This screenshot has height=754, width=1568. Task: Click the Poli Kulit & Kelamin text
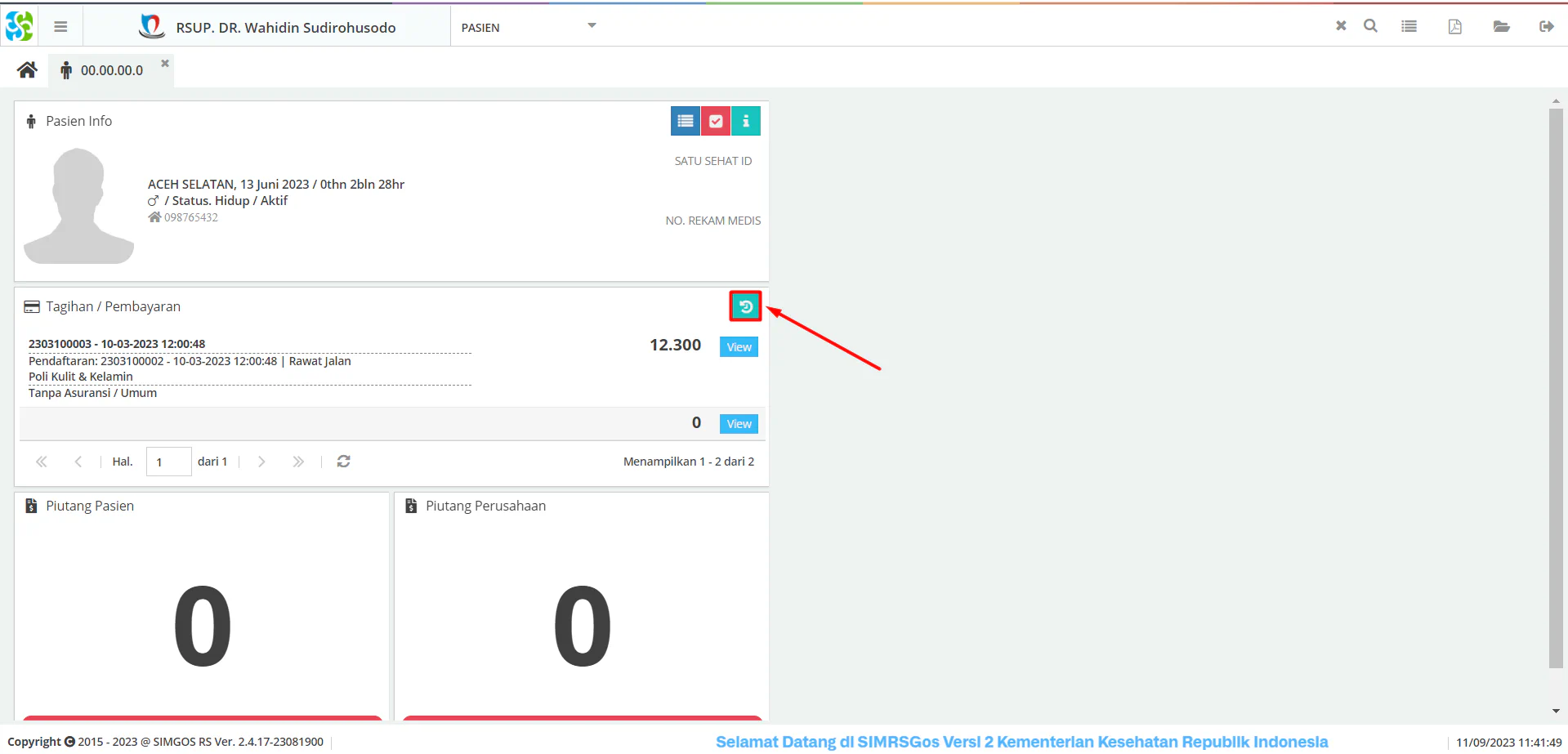(x=81, y=377)
